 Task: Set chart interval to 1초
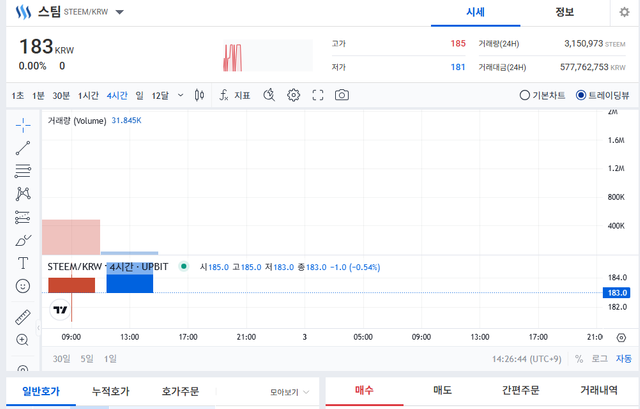[18, 96]
